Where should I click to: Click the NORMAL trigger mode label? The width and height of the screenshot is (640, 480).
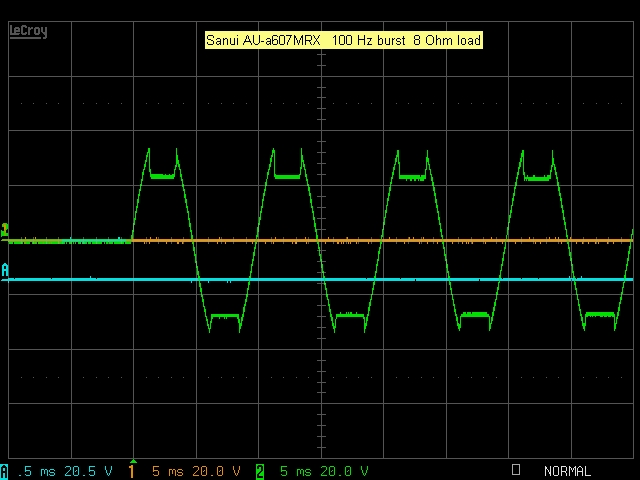567,471
